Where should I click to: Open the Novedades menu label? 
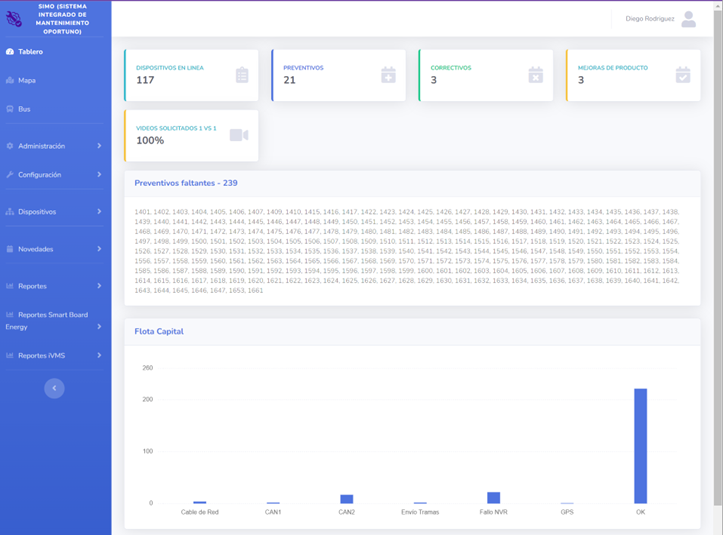(36, 249)
